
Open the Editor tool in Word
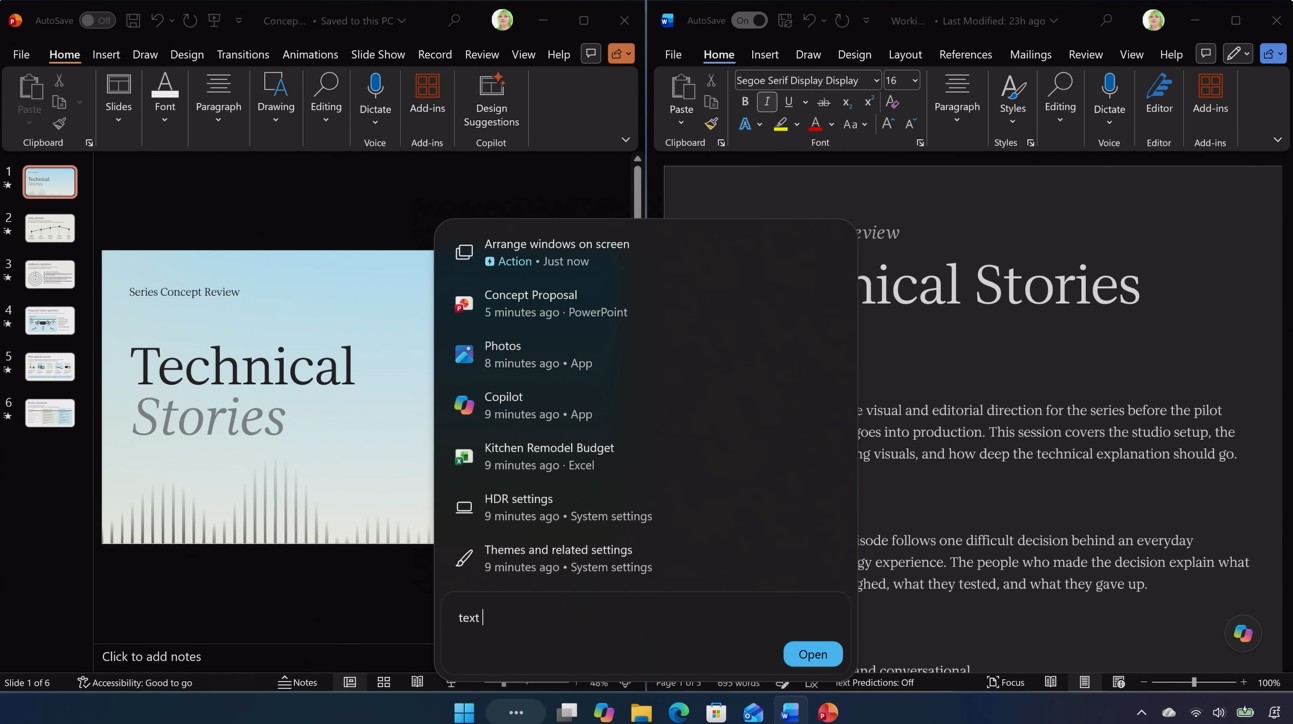coord(1159,96)
